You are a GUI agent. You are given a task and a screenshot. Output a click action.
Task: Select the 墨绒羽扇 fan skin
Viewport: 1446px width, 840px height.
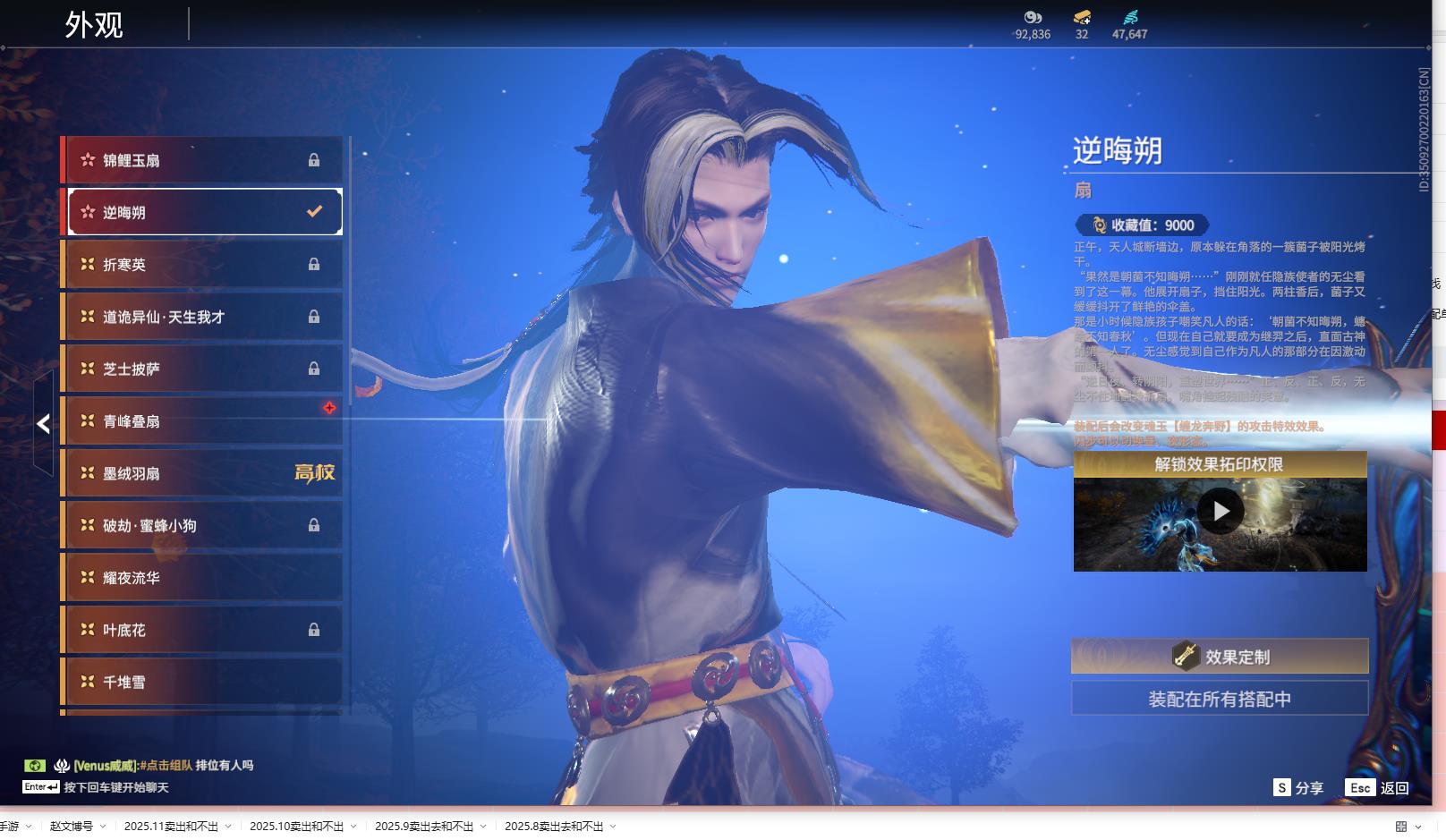pyautogui.click(x=202, y=473)
